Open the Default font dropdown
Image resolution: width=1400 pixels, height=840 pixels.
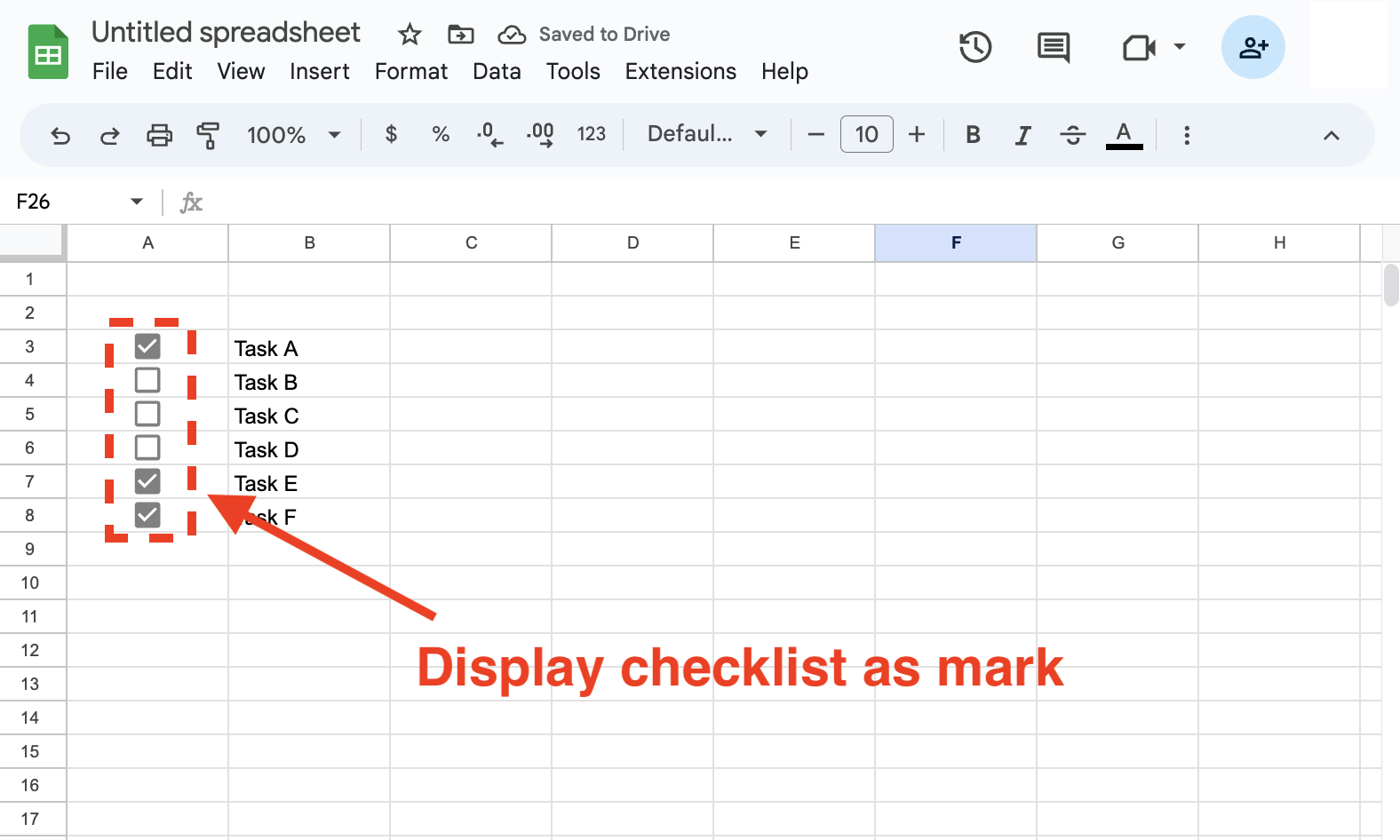point(707,134)
